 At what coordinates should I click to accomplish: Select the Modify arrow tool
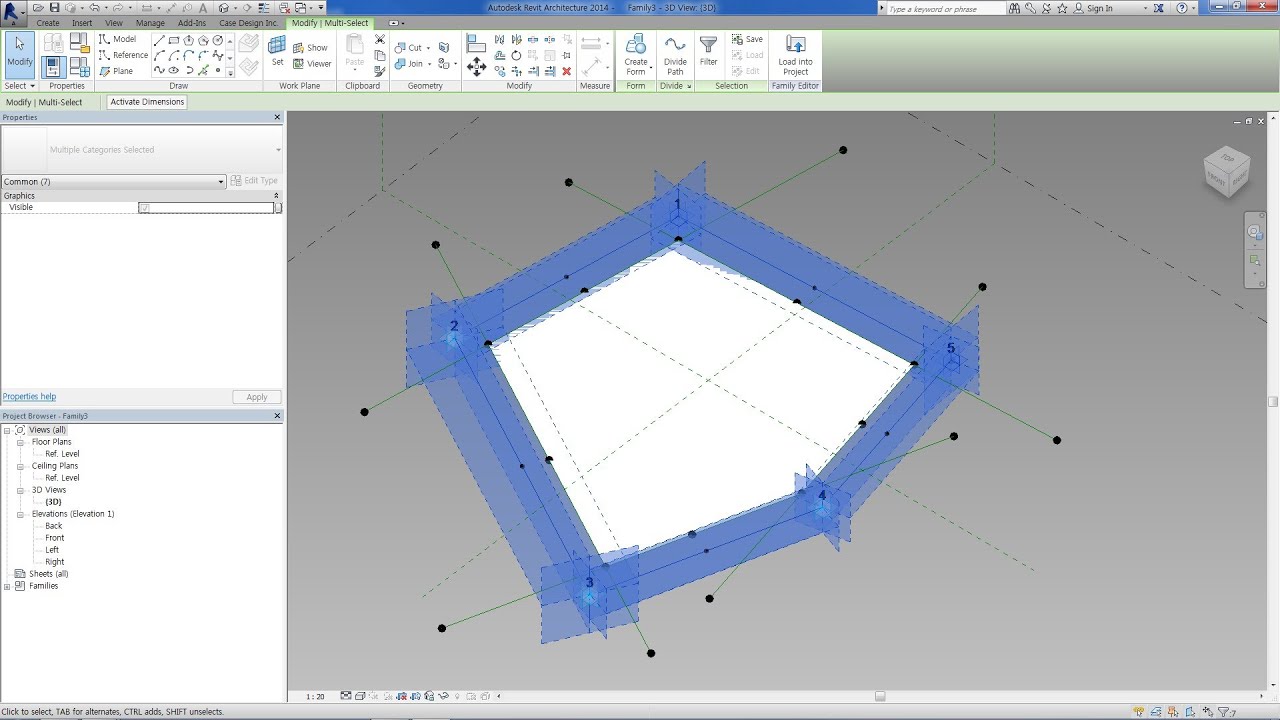[19, 54]
